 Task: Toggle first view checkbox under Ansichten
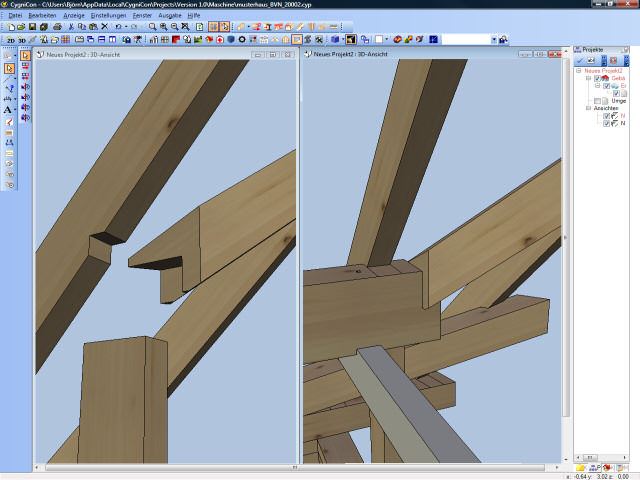[606, 116]
